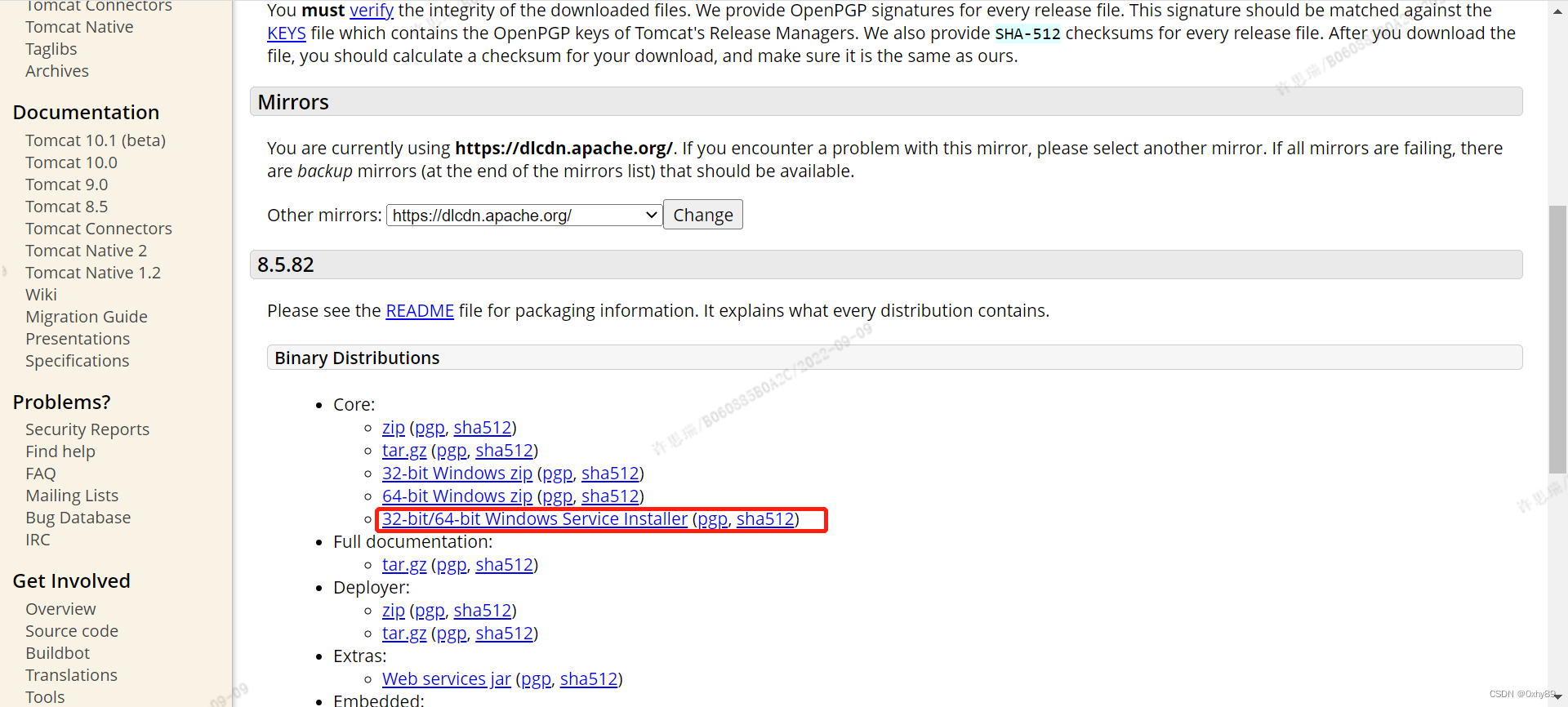Open the Buildbot link
The height and width of the screenshot is (707, 1568).
click(57, 653)
